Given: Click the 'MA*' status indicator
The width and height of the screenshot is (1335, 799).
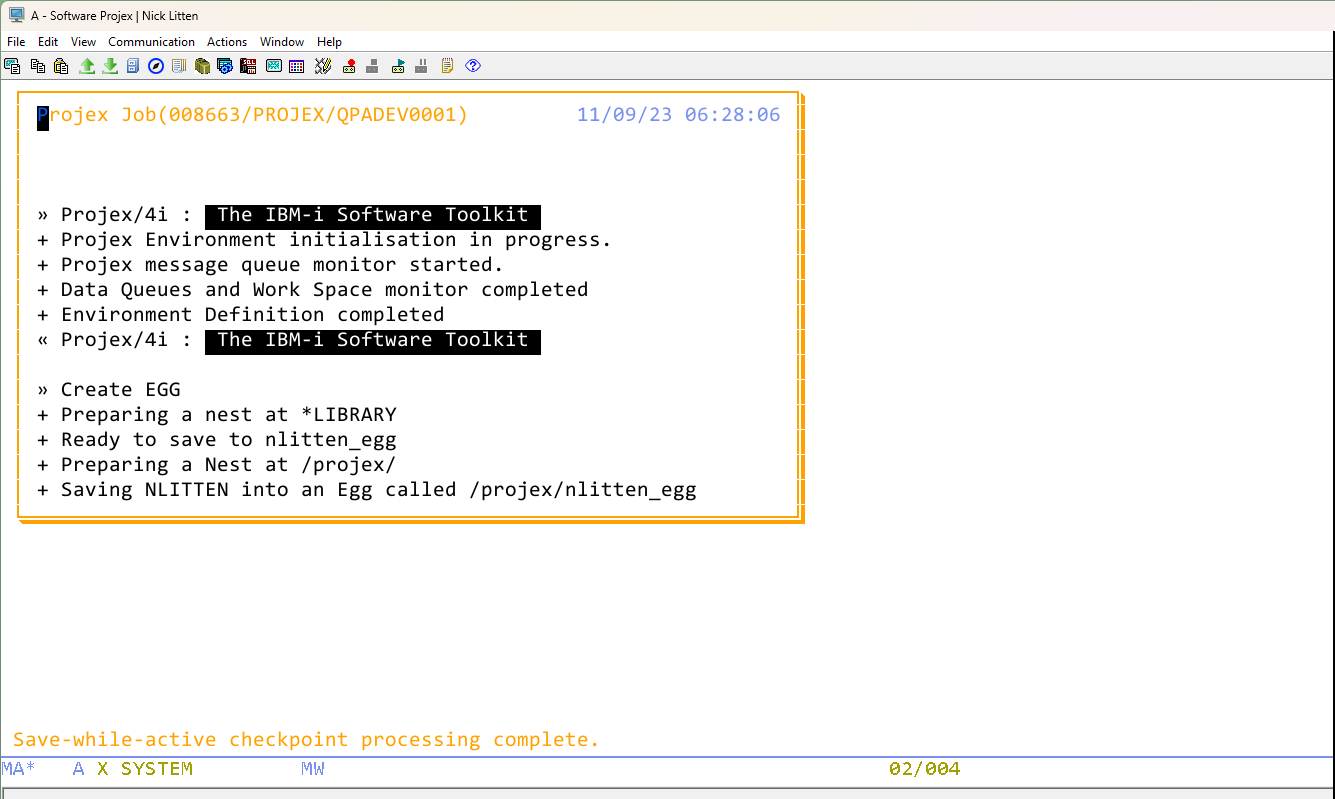Looking at the screenshot, I should (x=19, y=769).
